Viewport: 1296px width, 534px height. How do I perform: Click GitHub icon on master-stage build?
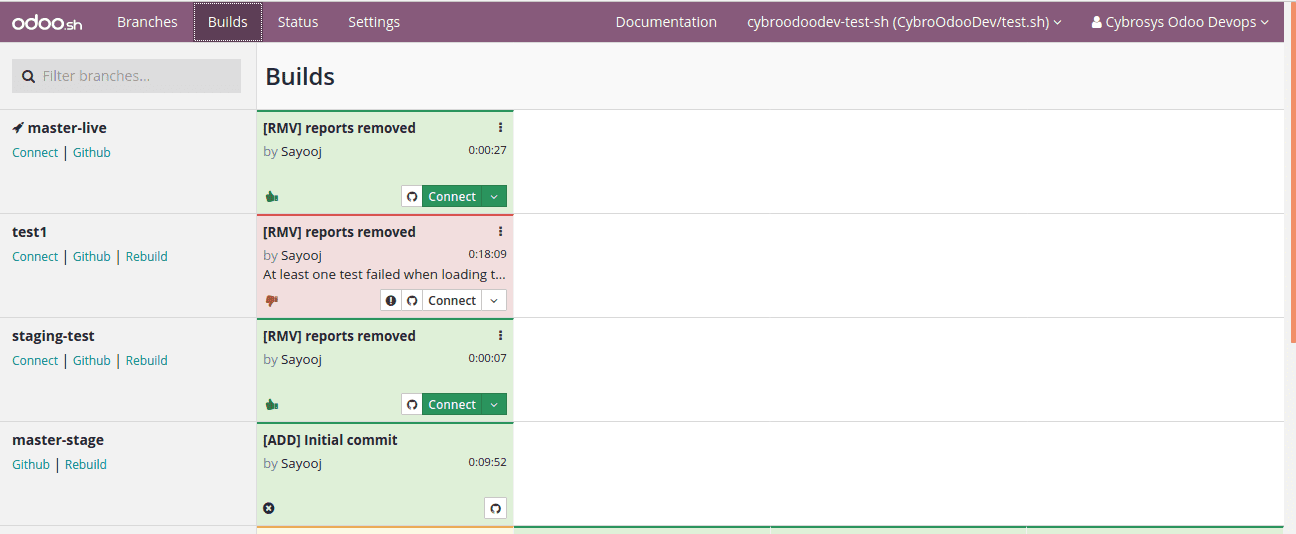(x=495, y=508)
